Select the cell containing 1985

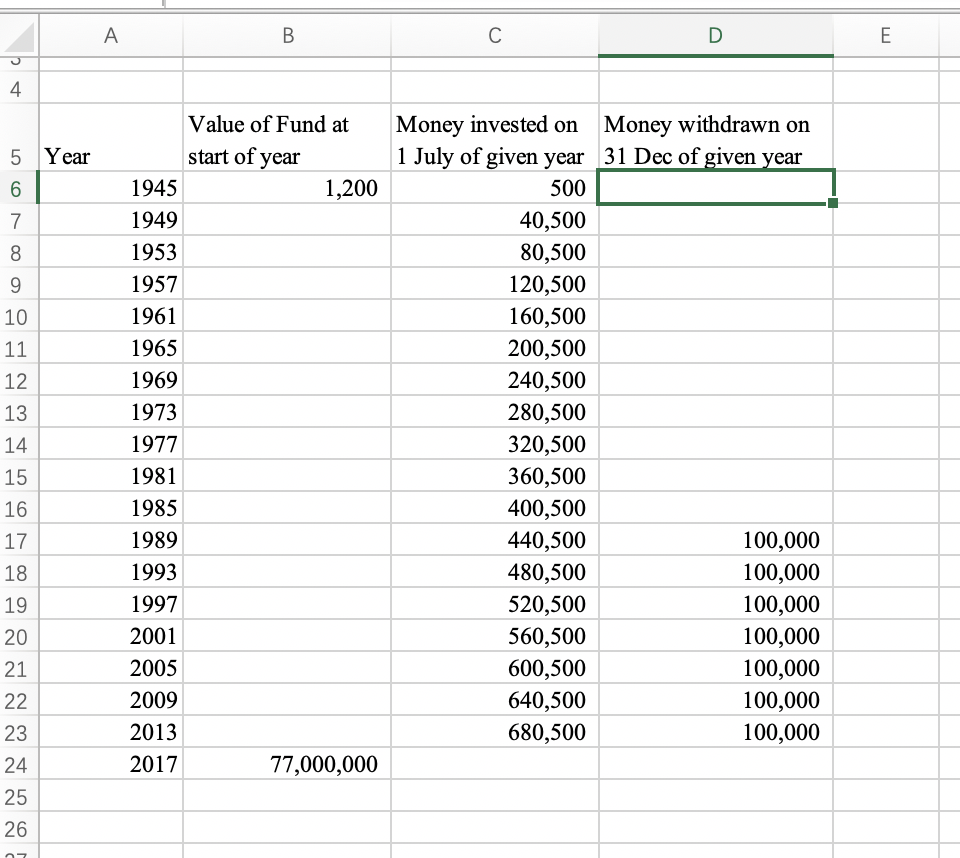(111, 508)
